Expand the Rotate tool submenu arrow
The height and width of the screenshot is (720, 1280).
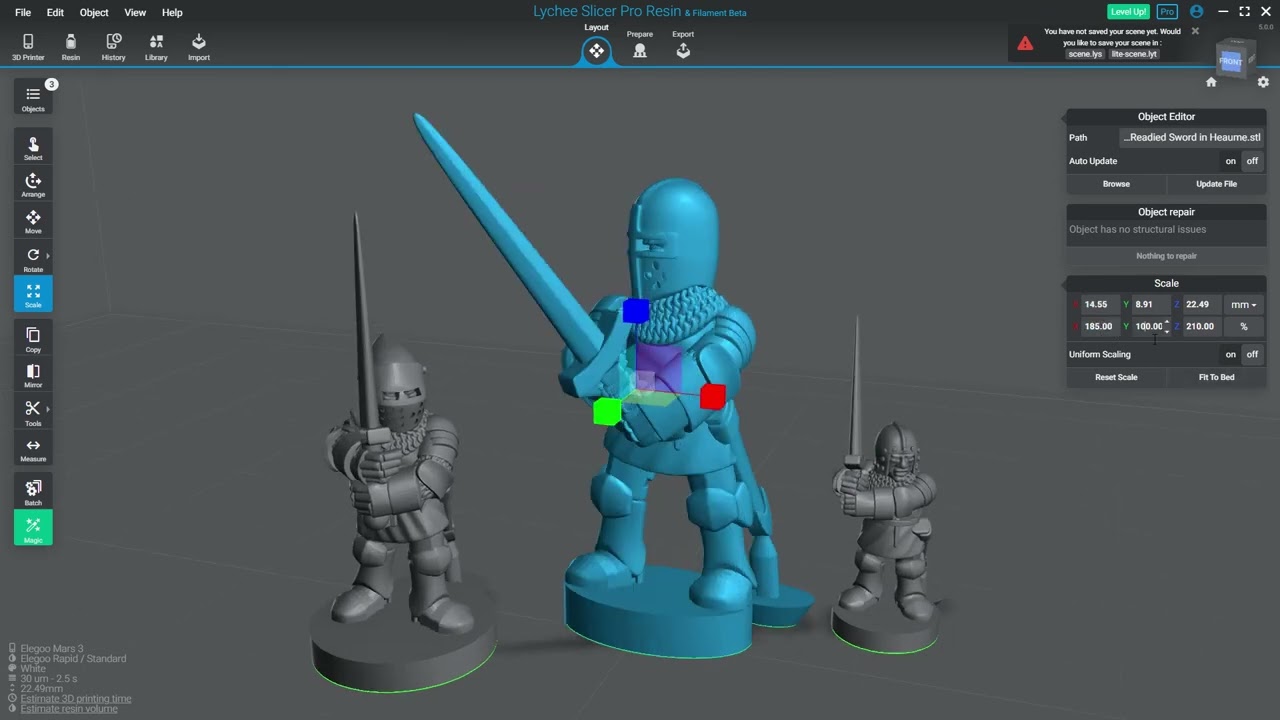point(48,256)
